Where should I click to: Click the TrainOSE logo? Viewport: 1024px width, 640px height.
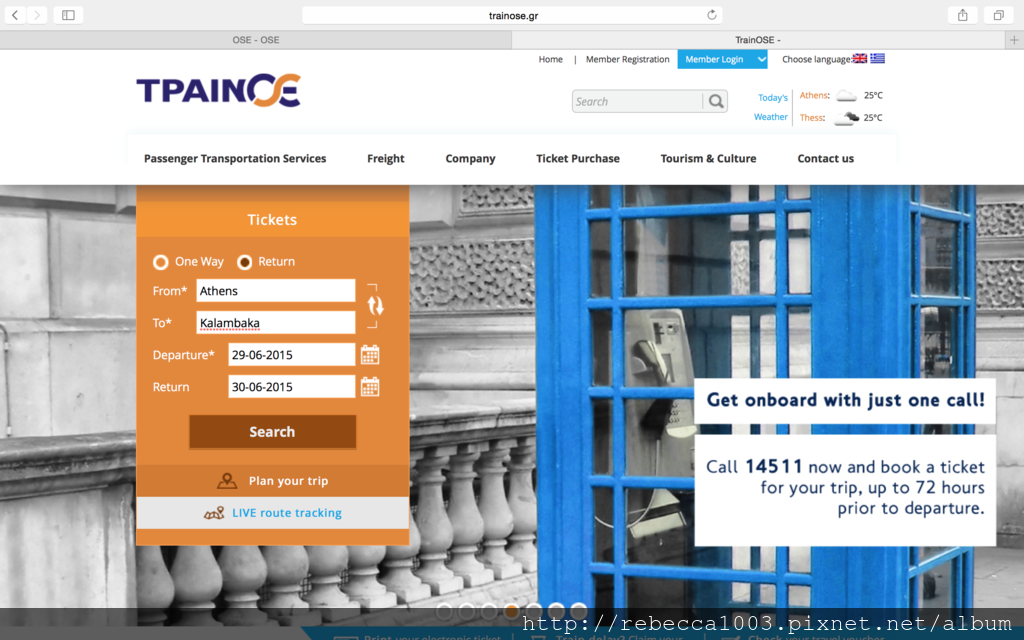tap(219, 90)
